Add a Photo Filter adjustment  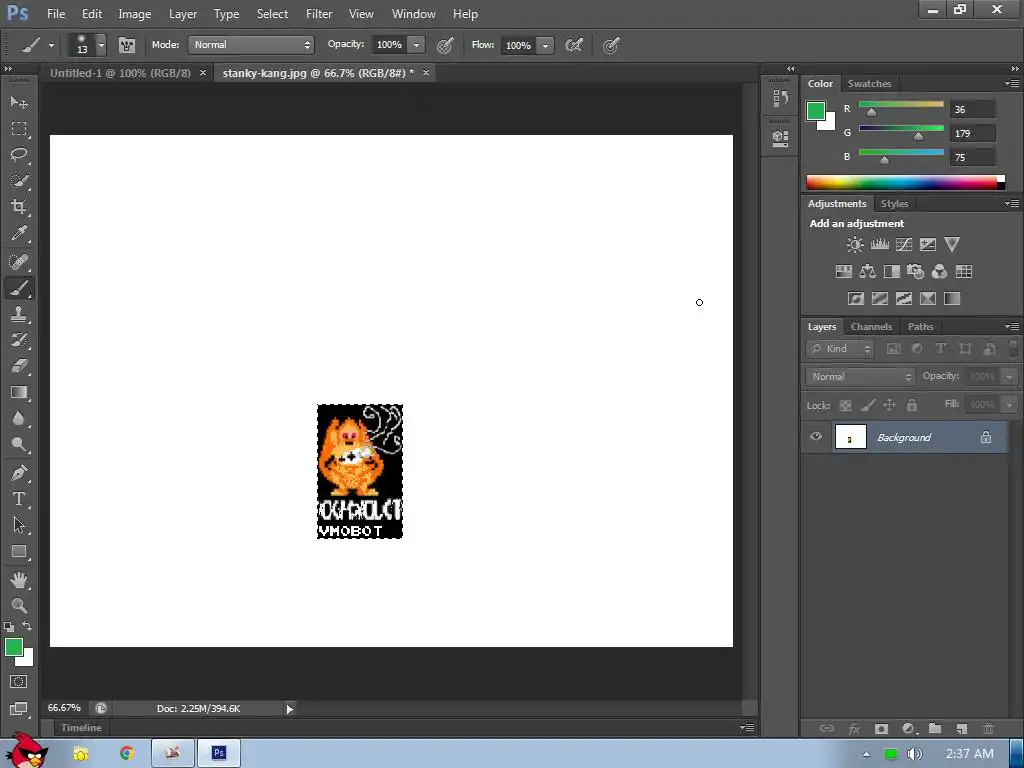point(916,272)
